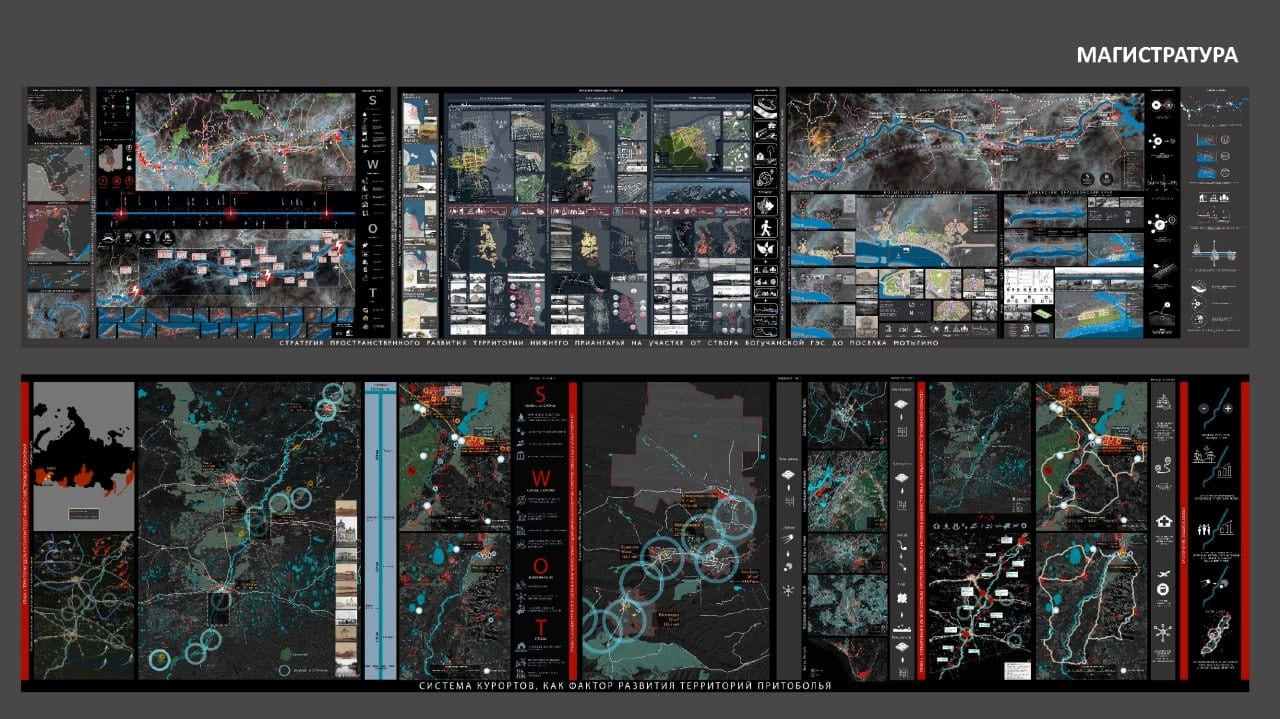The height and width of the screenshot is (719, 1280).
Task: Click the arrow icon above the pedestrian icon
Action: [765, 207]
